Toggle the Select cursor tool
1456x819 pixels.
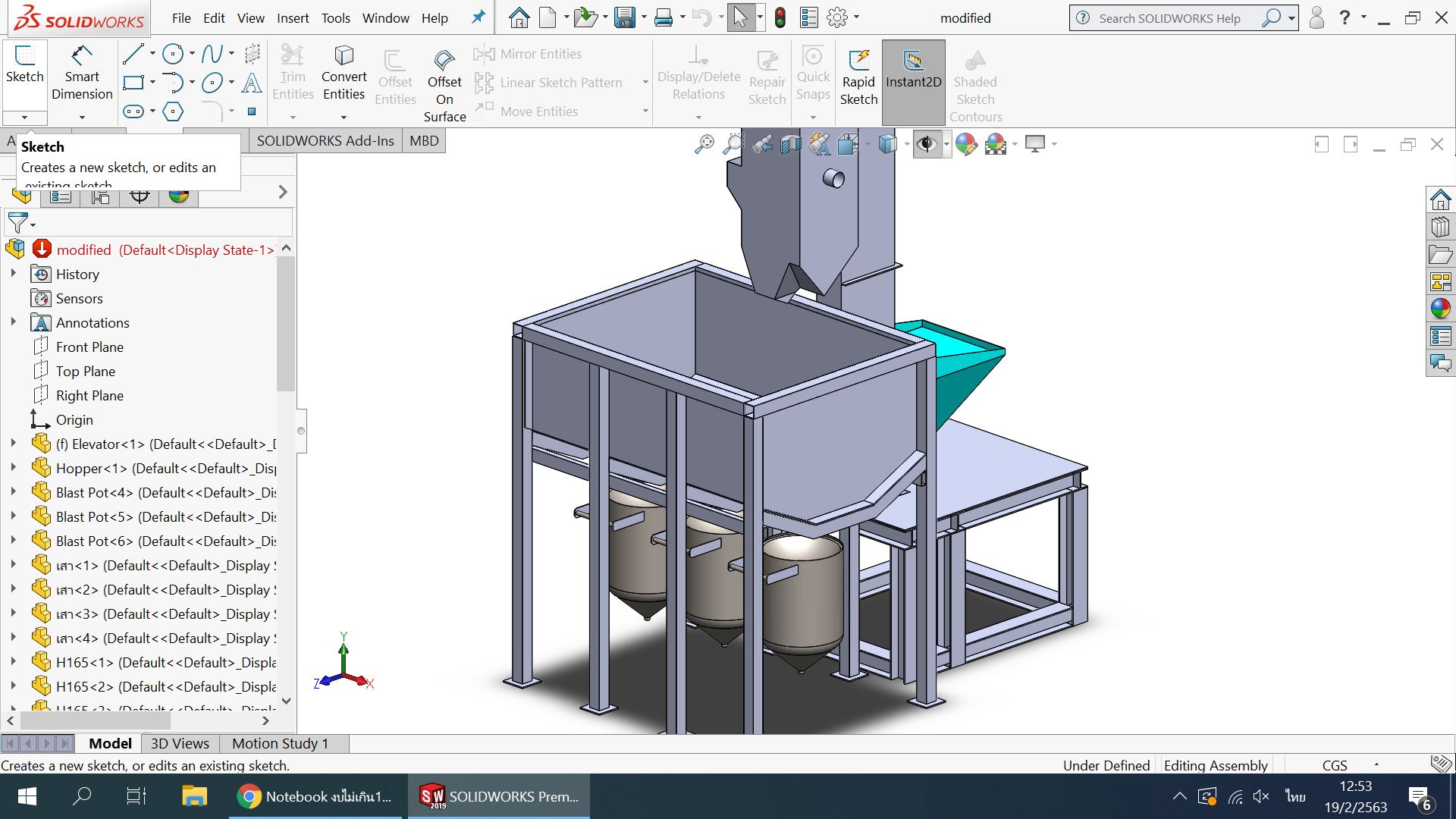[x=740, y=17]
